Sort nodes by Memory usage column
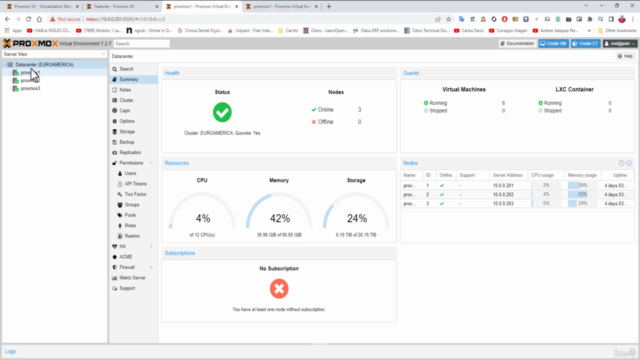 pos(582,175)
